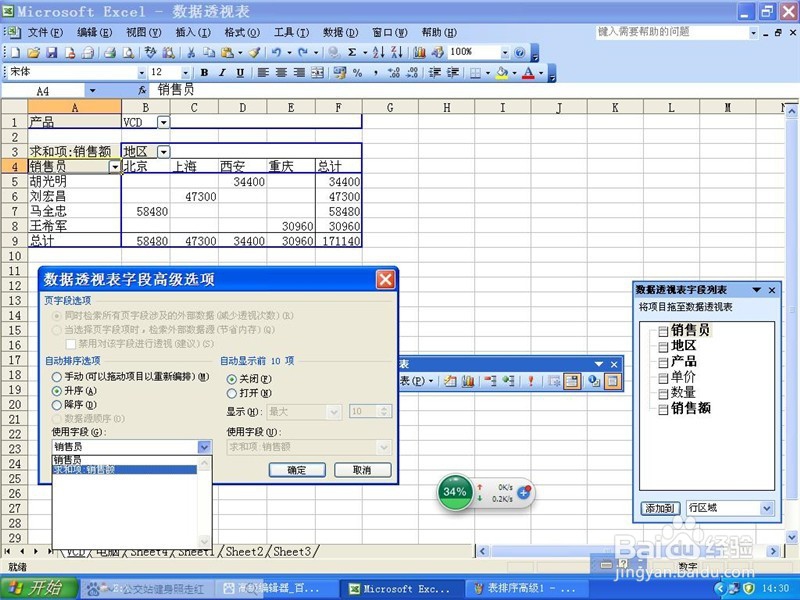Enable the 打开 radio under 自动显示前

coord(233,393)
